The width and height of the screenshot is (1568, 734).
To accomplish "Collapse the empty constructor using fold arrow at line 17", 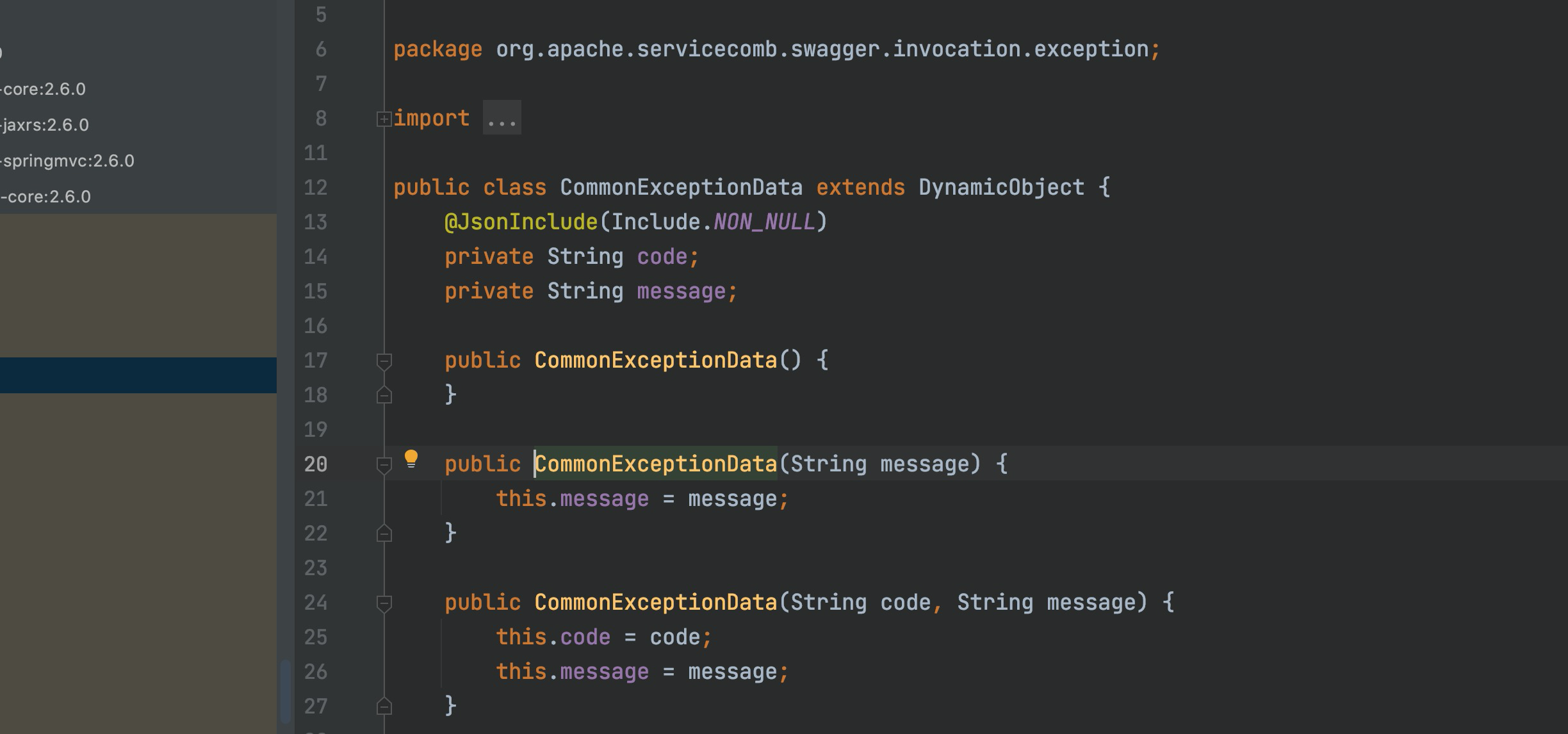I will 384,361.
